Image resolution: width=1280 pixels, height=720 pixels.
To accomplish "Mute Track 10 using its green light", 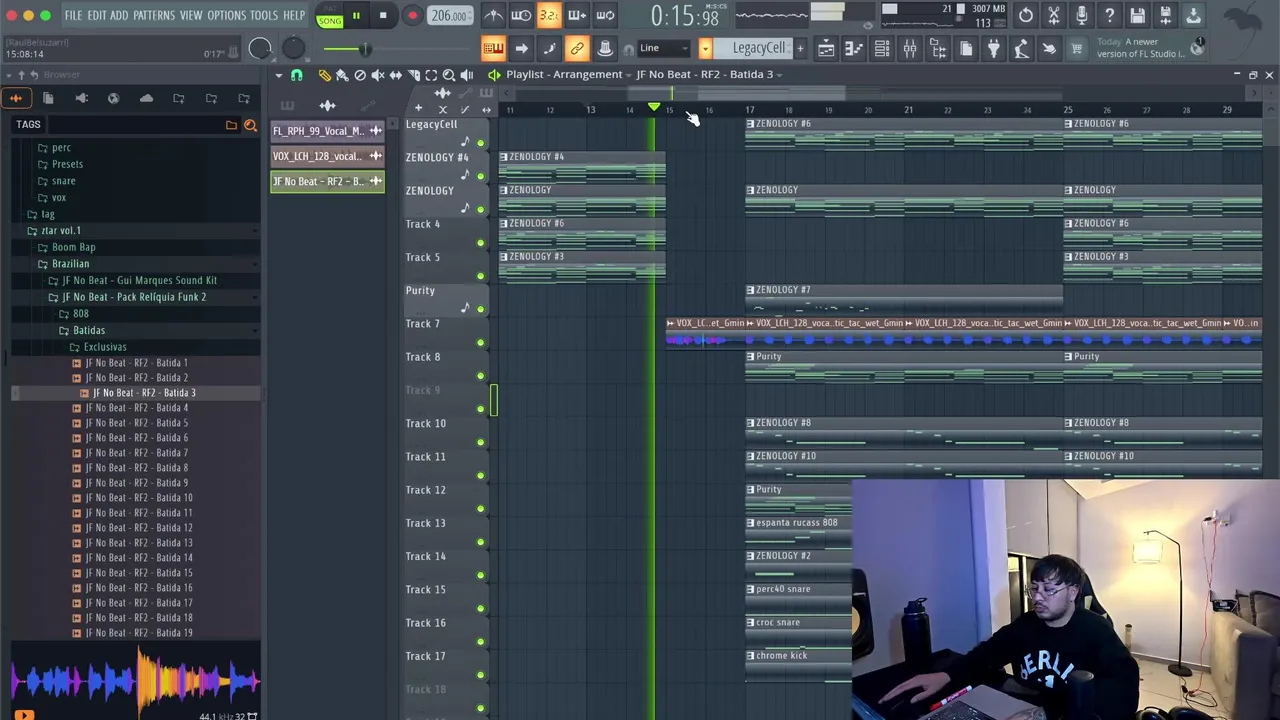I will coord(480,443).
